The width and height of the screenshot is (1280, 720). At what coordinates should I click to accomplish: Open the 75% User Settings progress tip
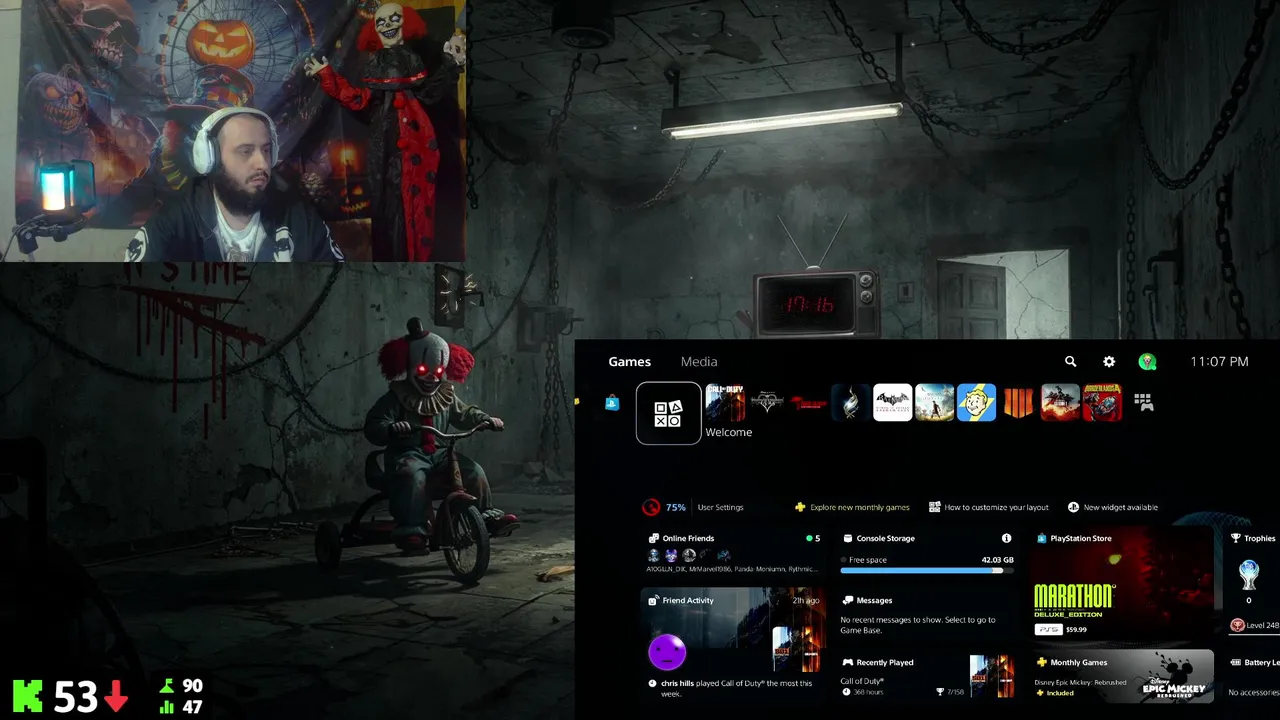coord(693,507)
